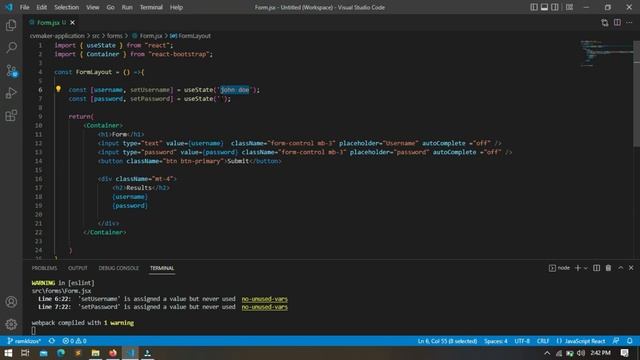This screenshot has width=640, height=360.
Task: Open Customize Layout icon in title bar
Action: pyautogui.click(x=569, y=7)
